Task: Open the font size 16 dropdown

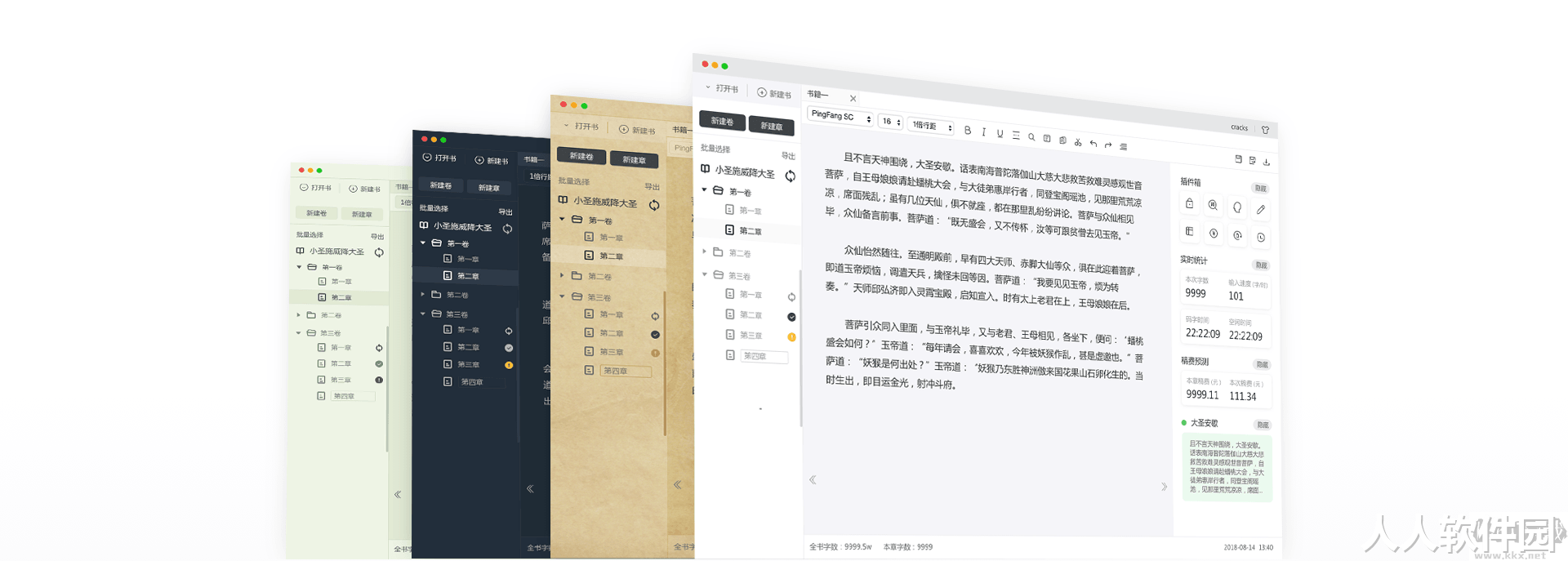Action: click(890, 122)
